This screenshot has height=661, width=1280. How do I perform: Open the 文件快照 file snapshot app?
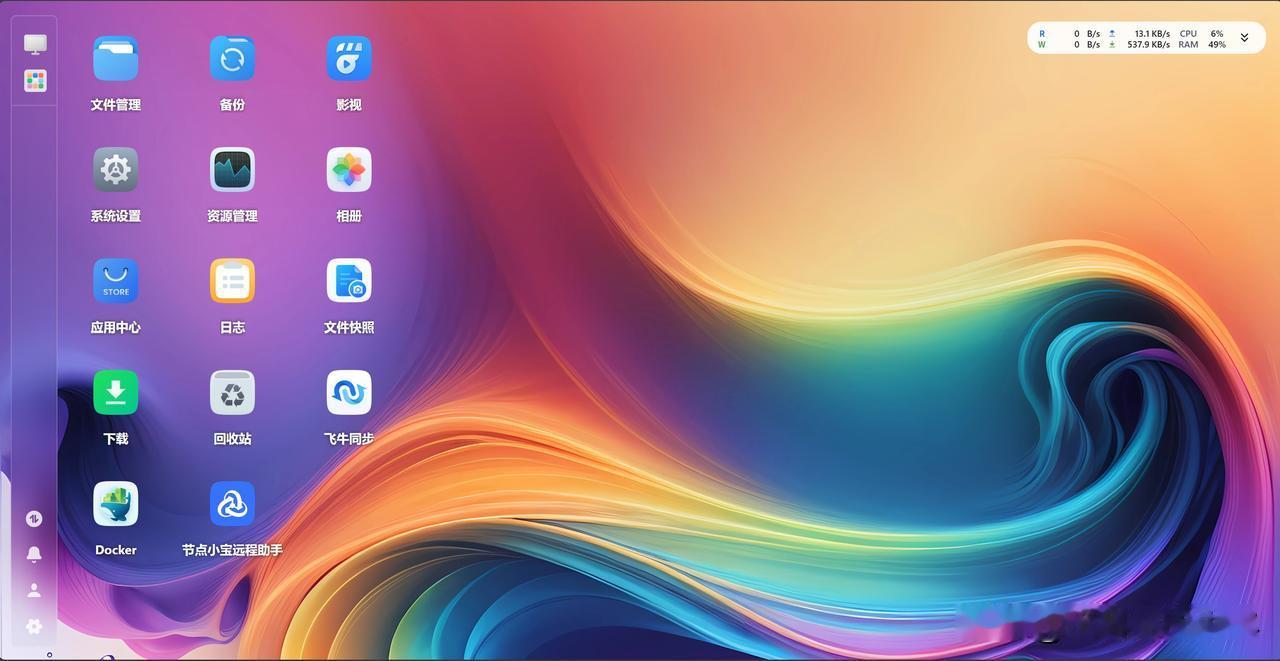coord(349,281)
